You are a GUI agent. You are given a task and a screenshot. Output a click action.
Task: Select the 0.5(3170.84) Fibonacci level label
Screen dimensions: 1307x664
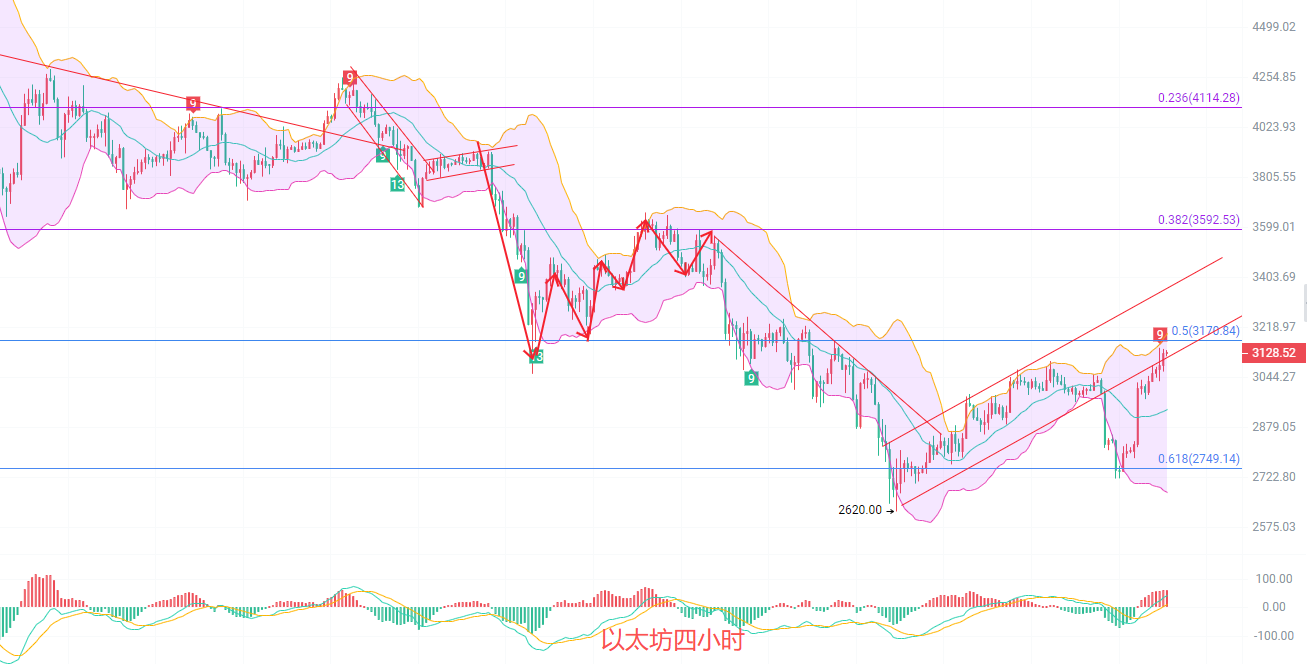pos(1205,331)
